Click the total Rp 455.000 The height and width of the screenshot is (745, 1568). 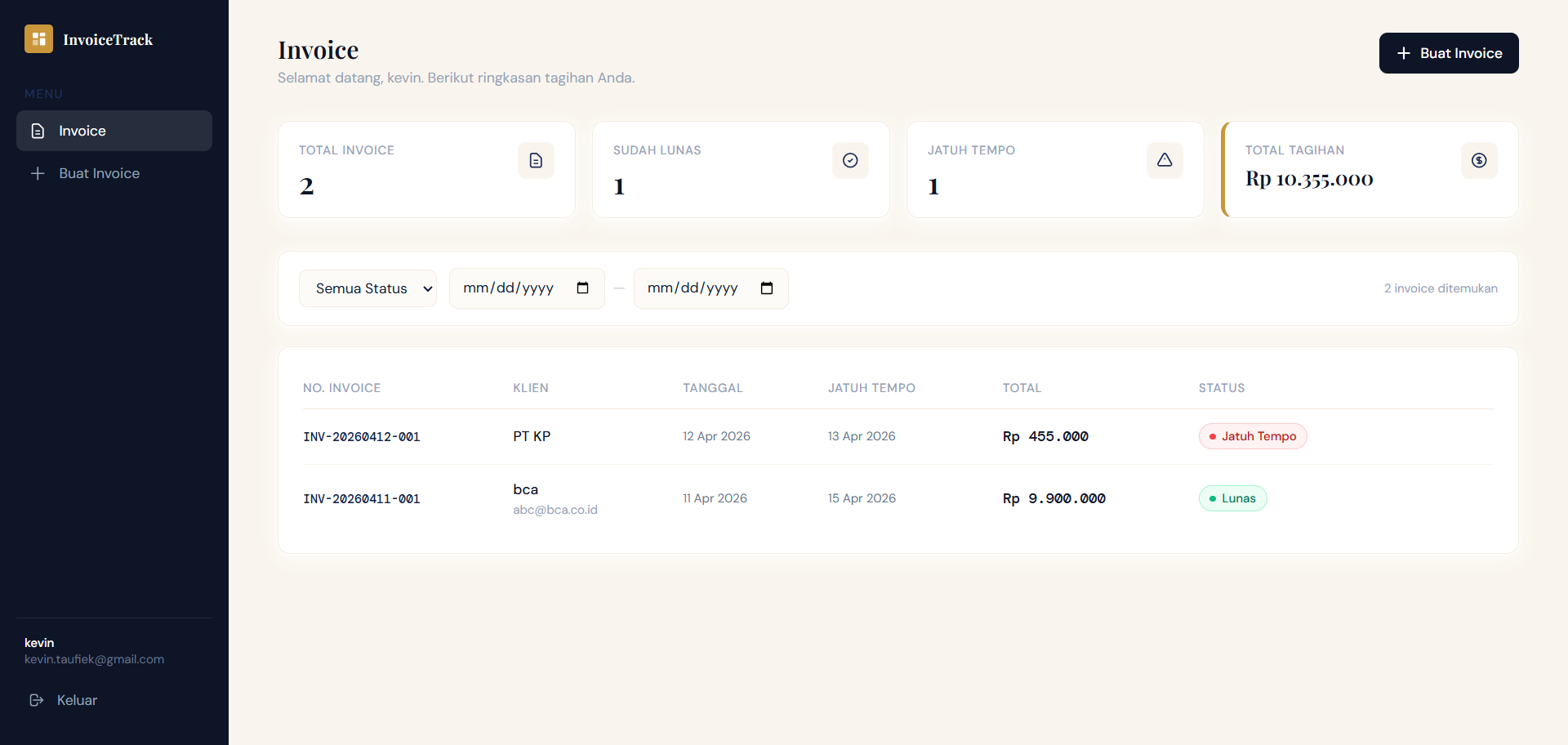tap(1045, 436)
